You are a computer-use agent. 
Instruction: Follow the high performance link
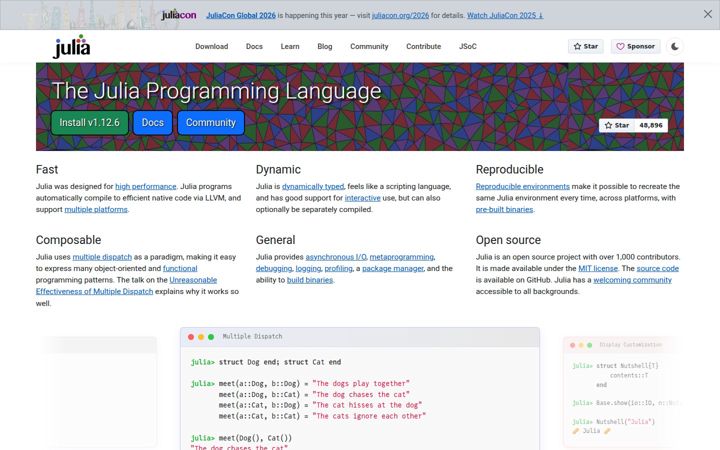146,186
